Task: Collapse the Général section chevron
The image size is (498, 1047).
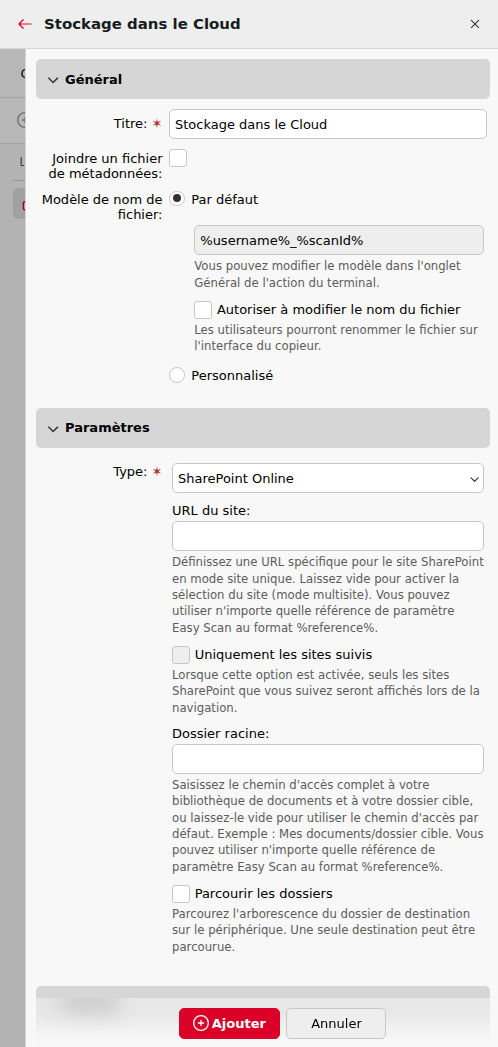Action: (x=53, y=80)
